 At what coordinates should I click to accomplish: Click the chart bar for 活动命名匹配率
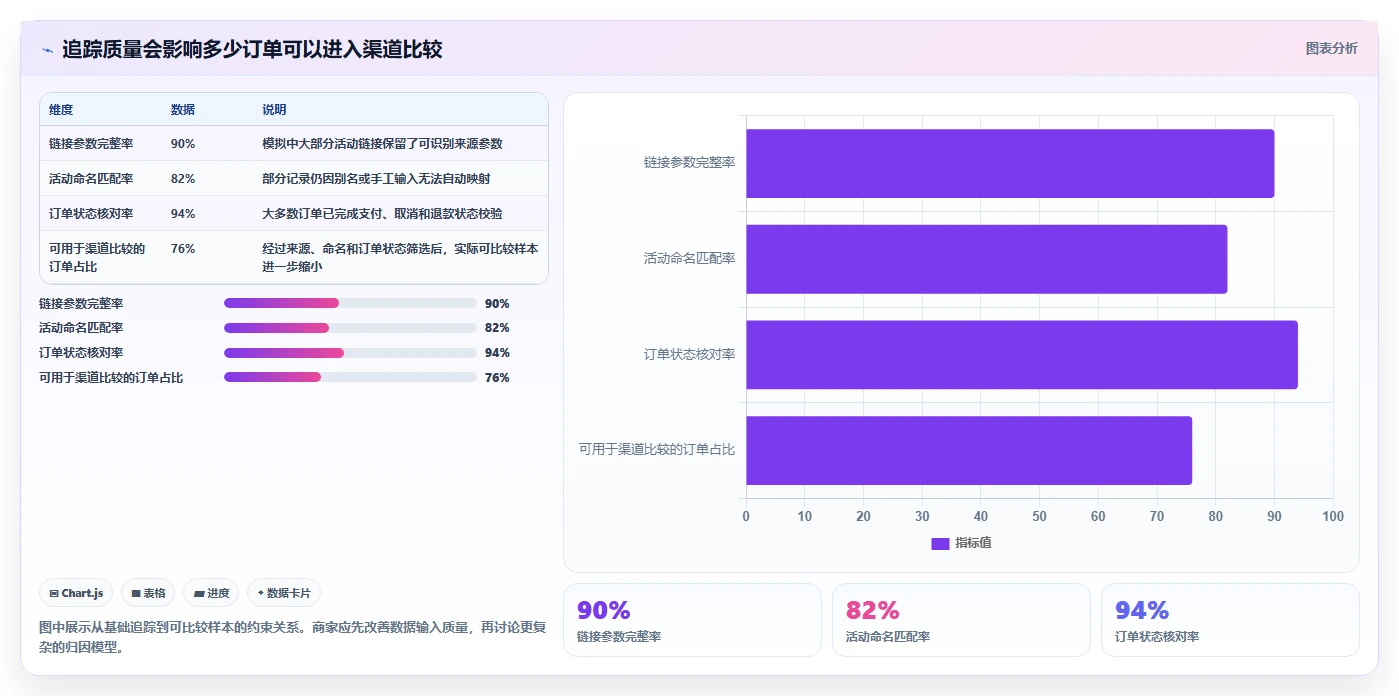pos(986,259)
